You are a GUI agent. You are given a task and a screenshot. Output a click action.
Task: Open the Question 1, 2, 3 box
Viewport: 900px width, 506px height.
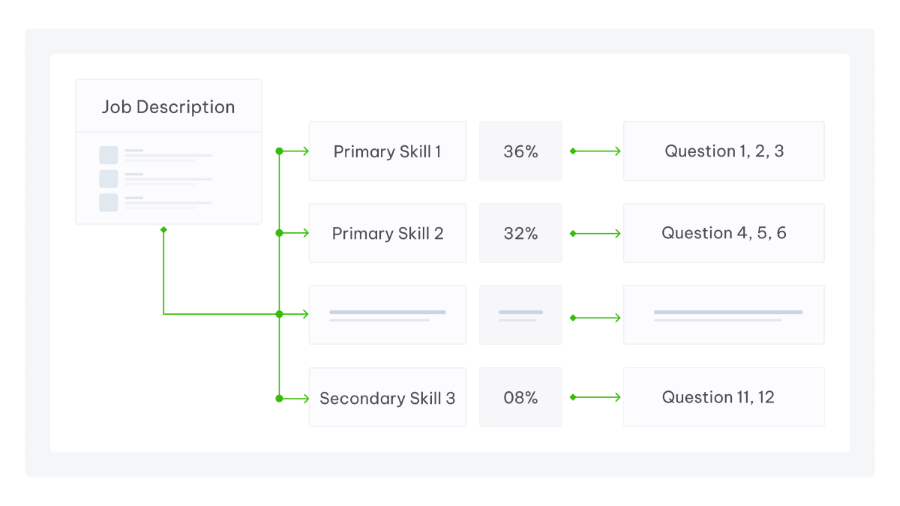(723, 151)
